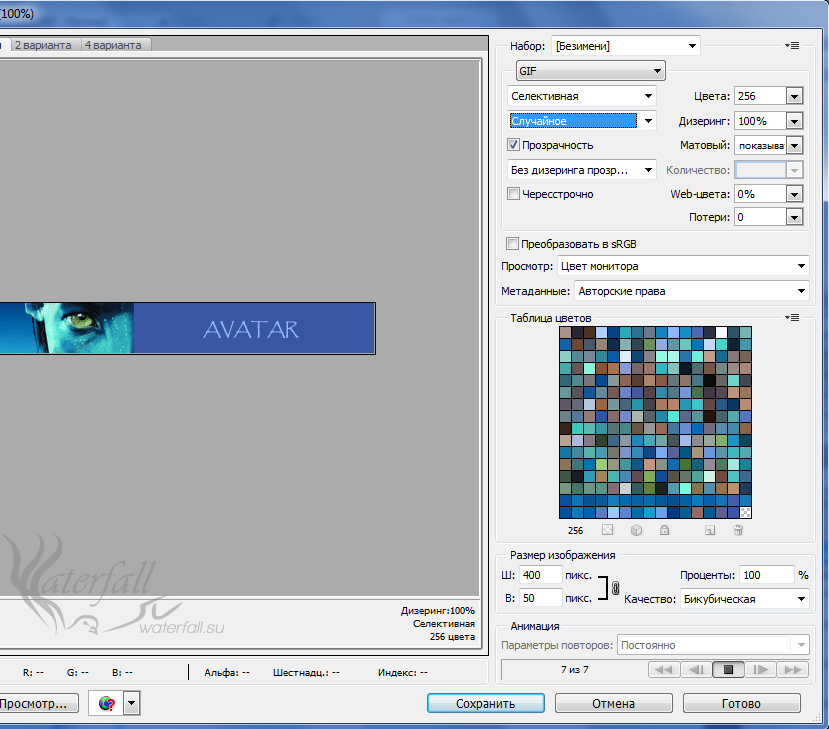The image size is (829, 729).
Task: Open the Потери dropdown arrow
Action: 794,217
